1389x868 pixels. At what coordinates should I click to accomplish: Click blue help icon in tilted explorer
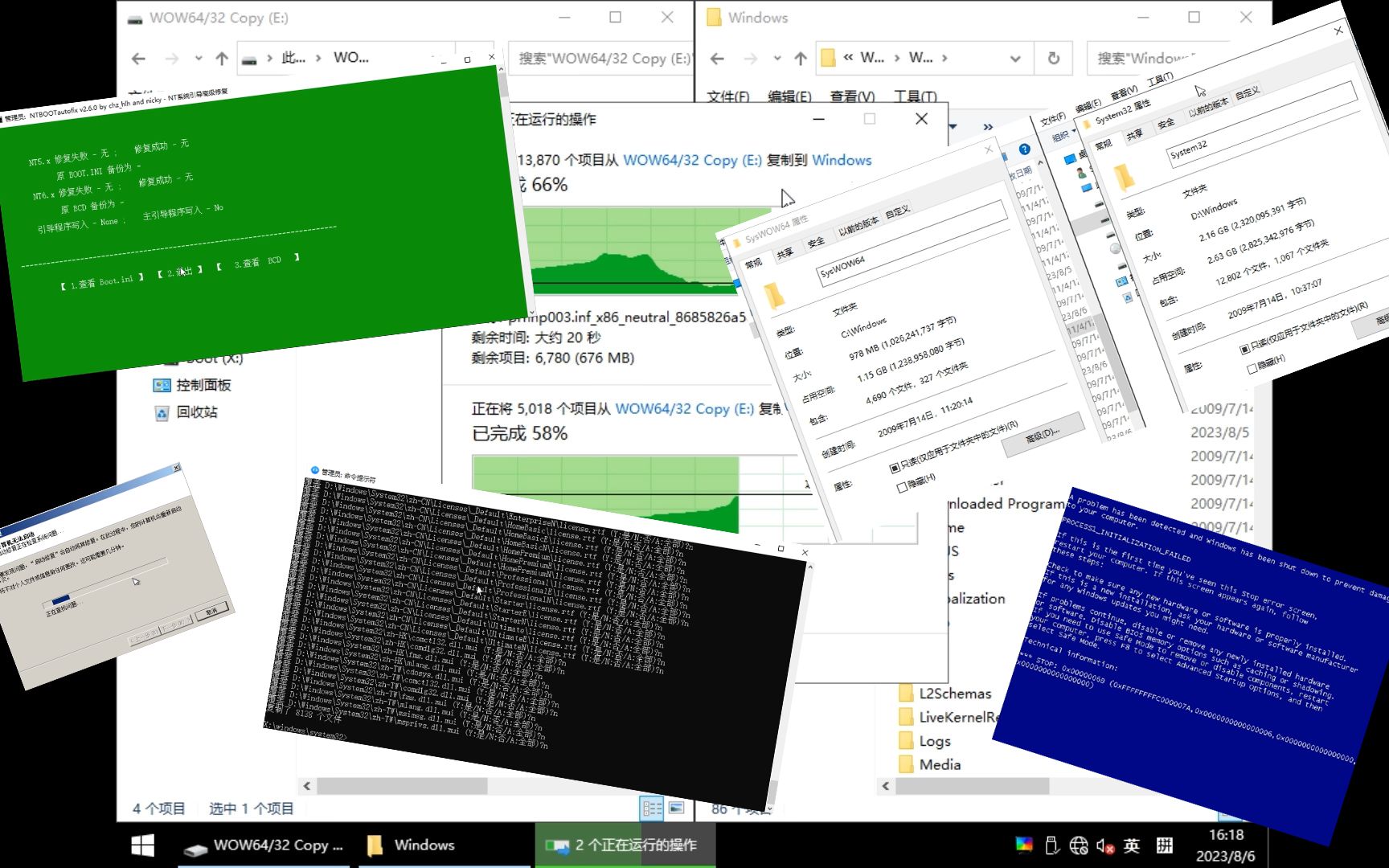pos(1024,149)
